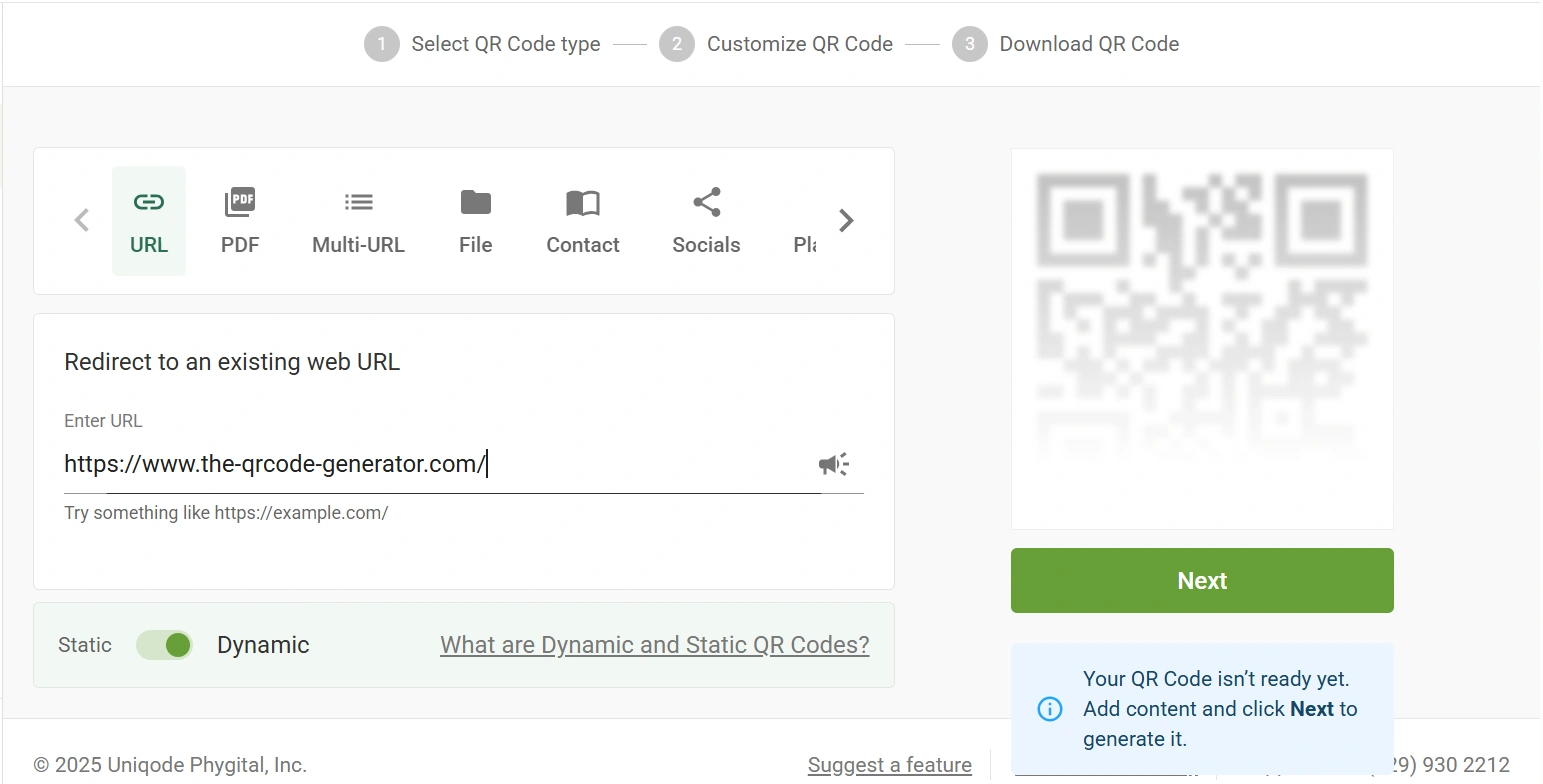Choose the Multi-URL QR code type
1543x784 pixels.
click(x=358, y=221)
